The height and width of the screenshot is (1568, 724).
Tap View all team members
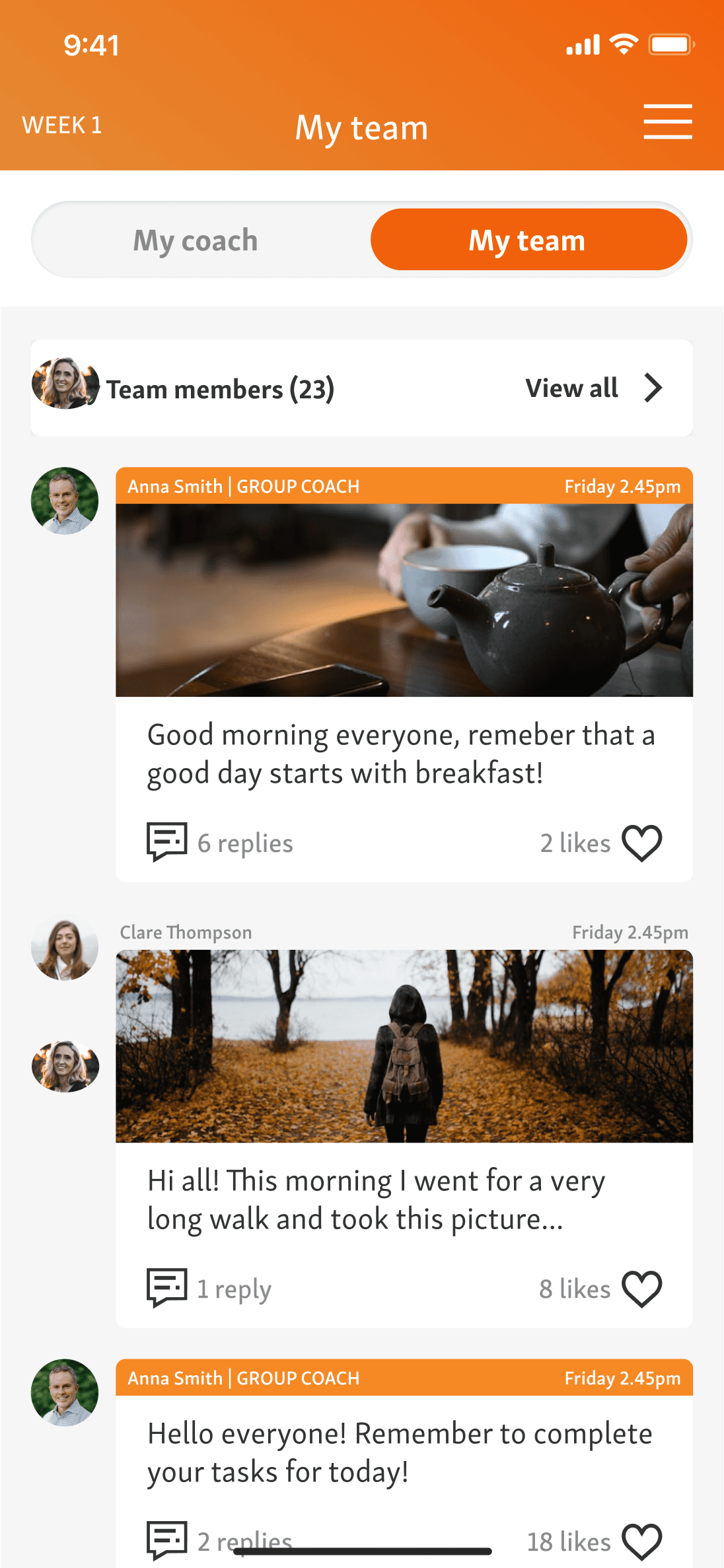(572, 388)
